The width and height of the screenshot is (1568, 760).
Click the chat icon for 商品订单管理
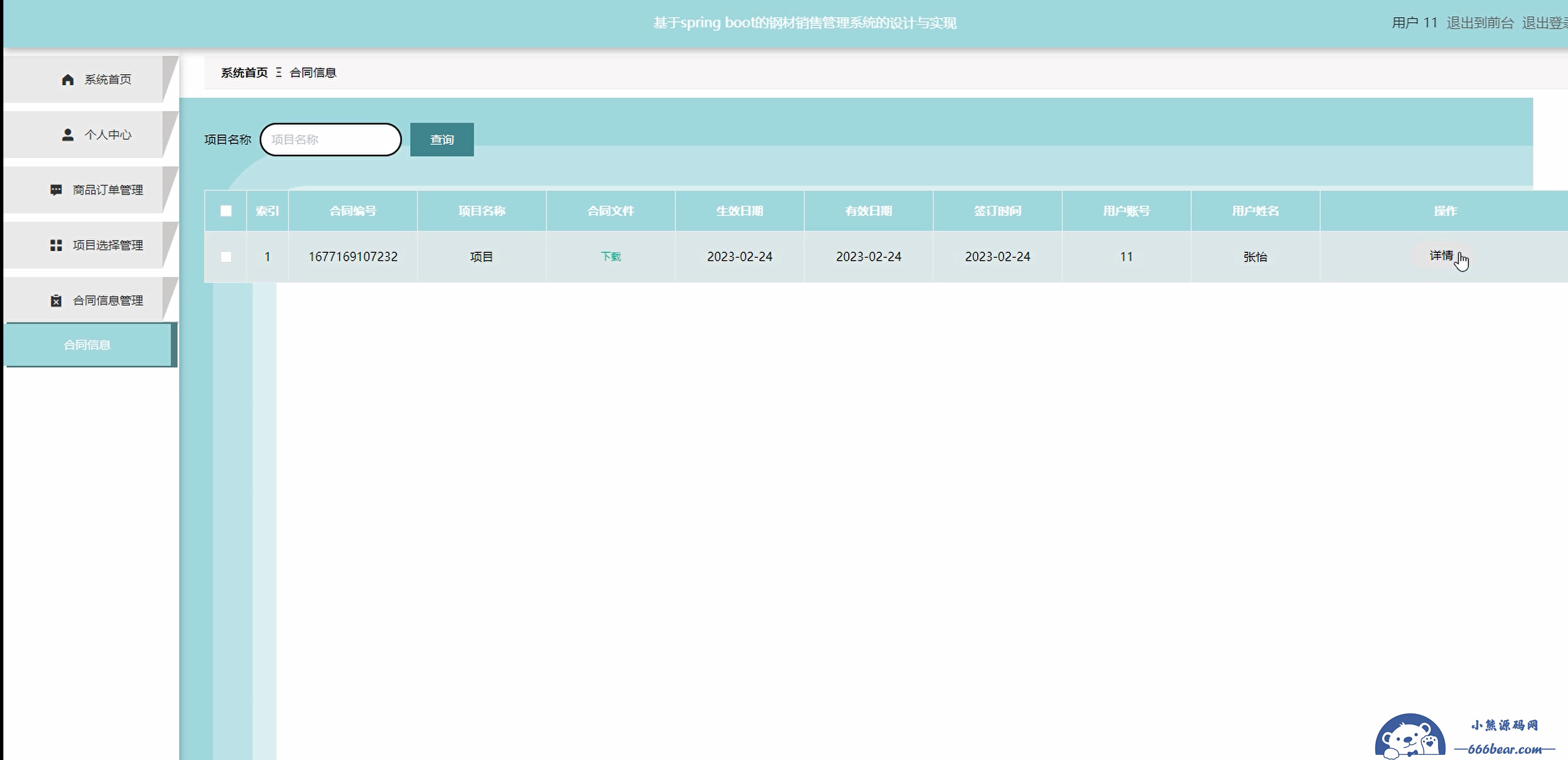[56, 190]
